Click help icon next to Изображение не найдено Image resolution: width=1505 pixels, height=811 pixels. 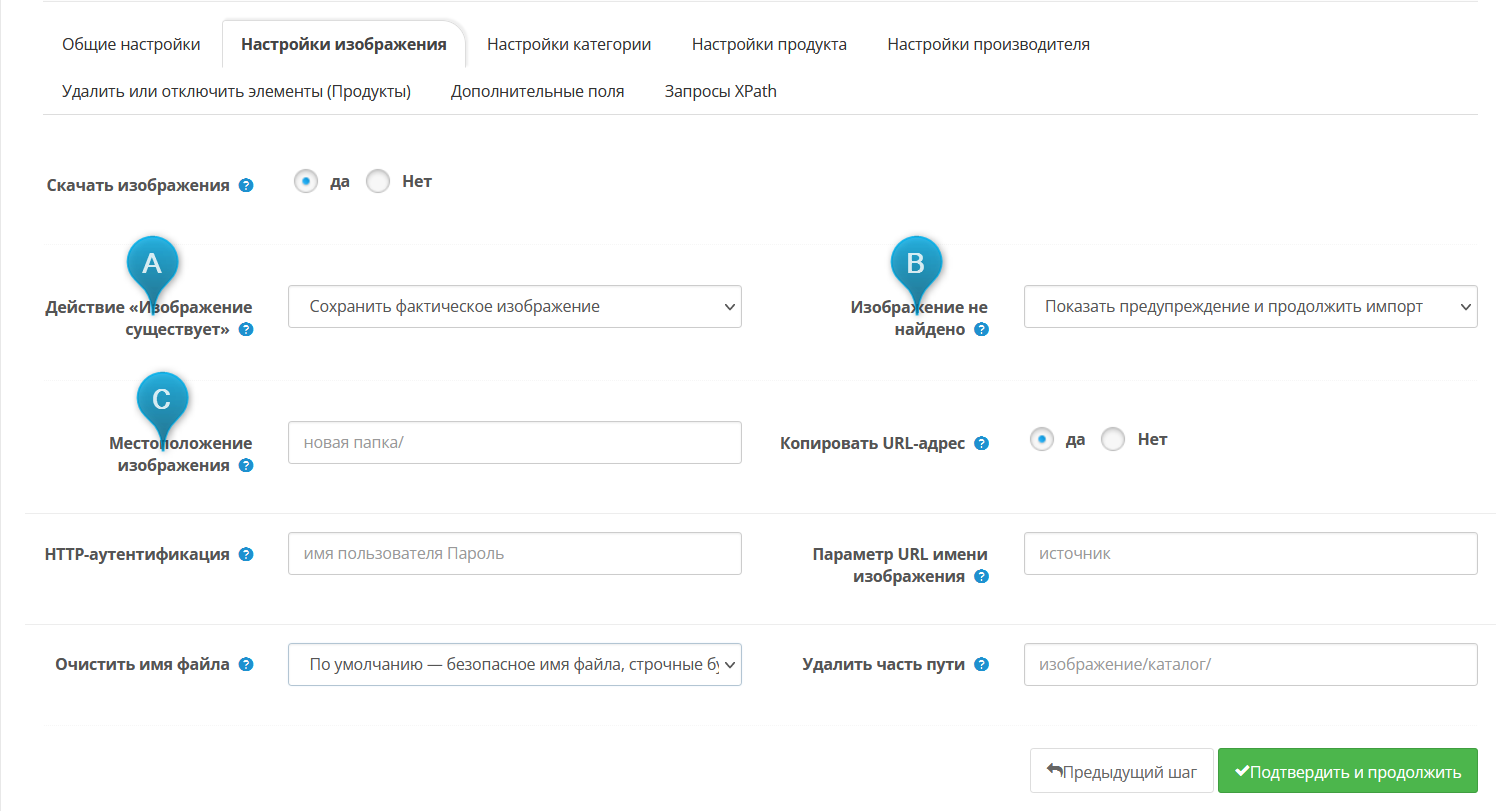pos(982,330)
